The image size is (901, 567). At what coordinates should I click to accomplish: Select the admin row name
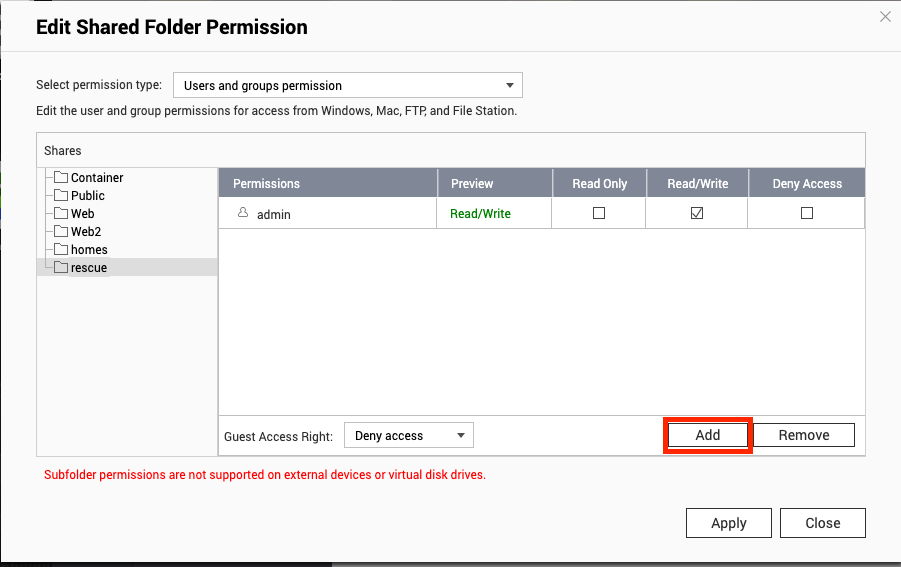[274, 214]
